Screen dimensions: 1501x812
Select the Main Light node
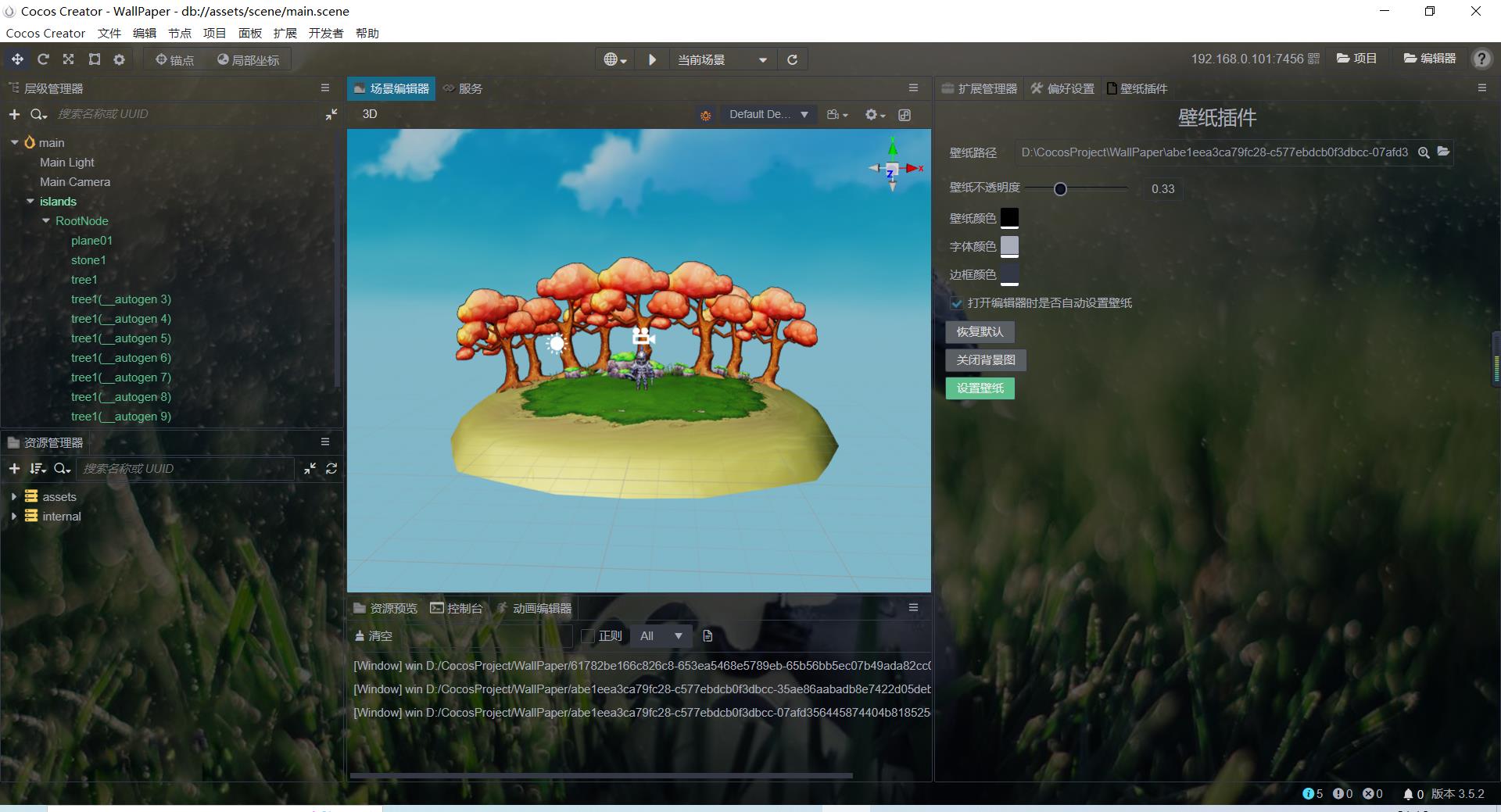tap(67, 162)
